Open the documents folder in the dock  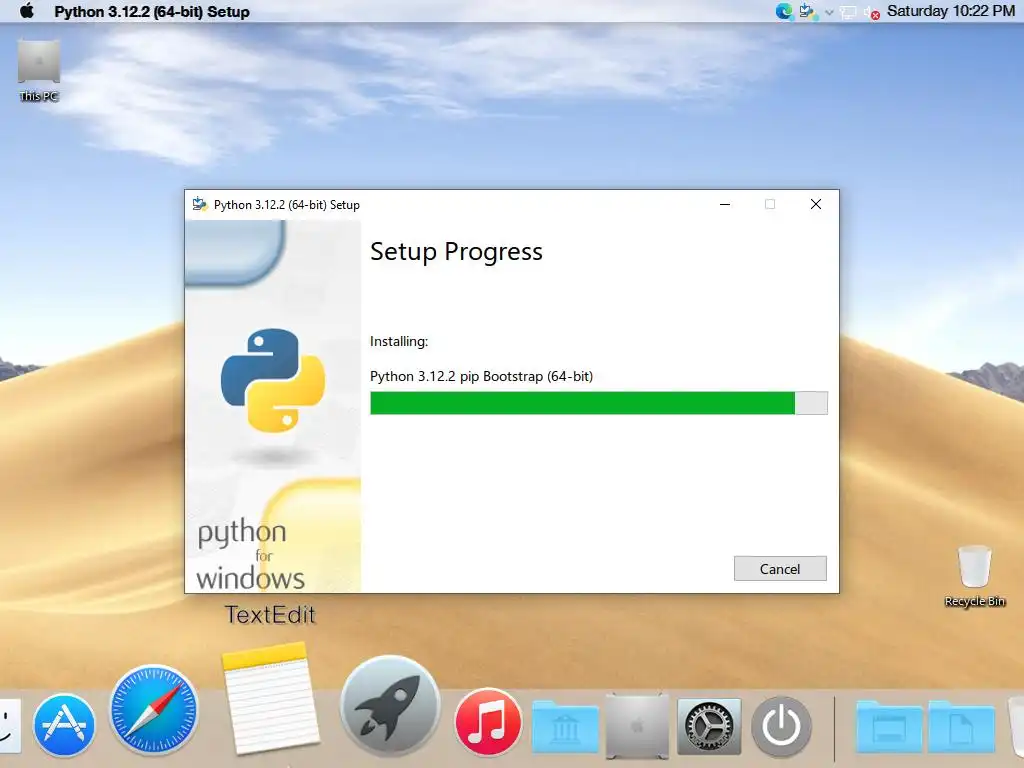[961, 726]
